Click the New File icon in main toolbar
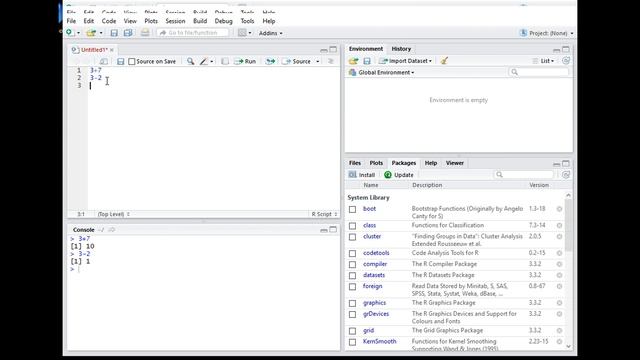Viewport: 640px width, 360px height. [x=70, y=33]
